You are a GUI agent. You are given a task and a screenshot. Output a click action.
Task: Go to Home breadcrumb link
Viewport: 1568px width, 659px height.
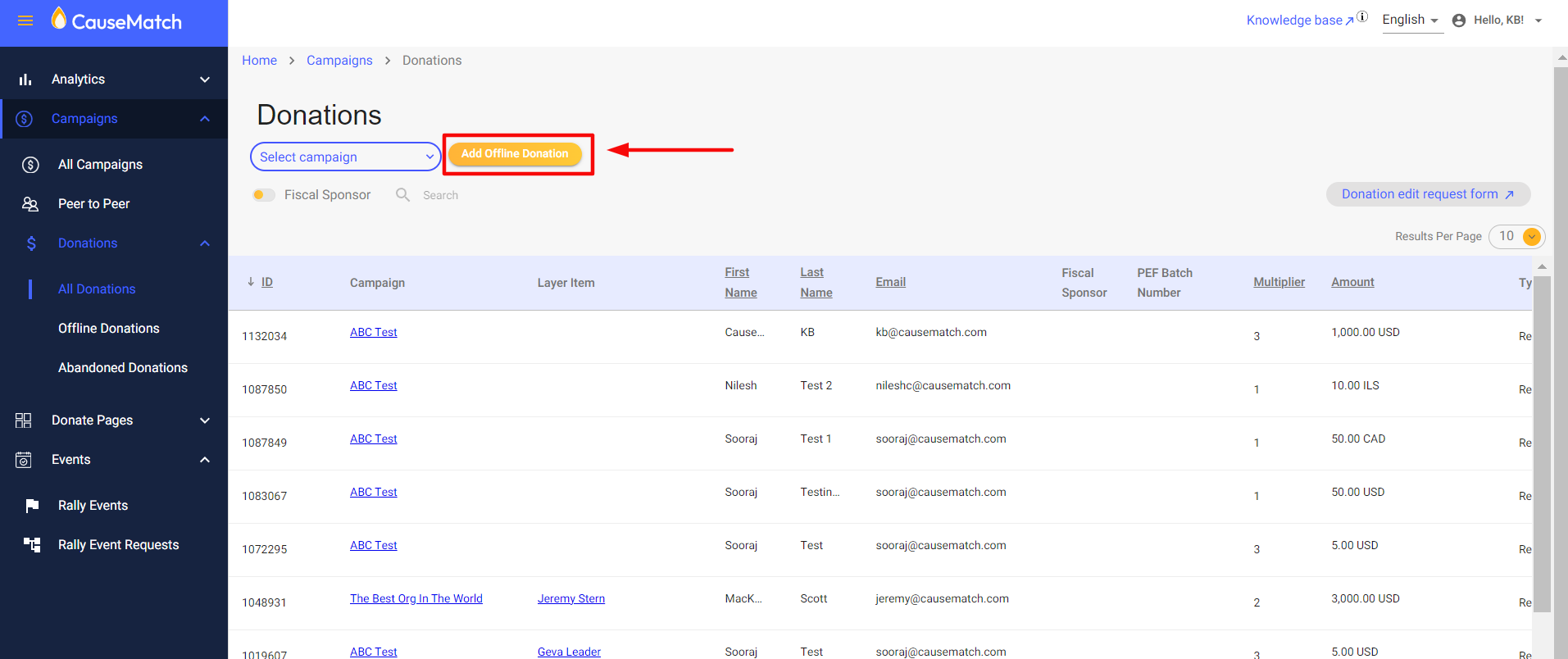click(259, 61)
